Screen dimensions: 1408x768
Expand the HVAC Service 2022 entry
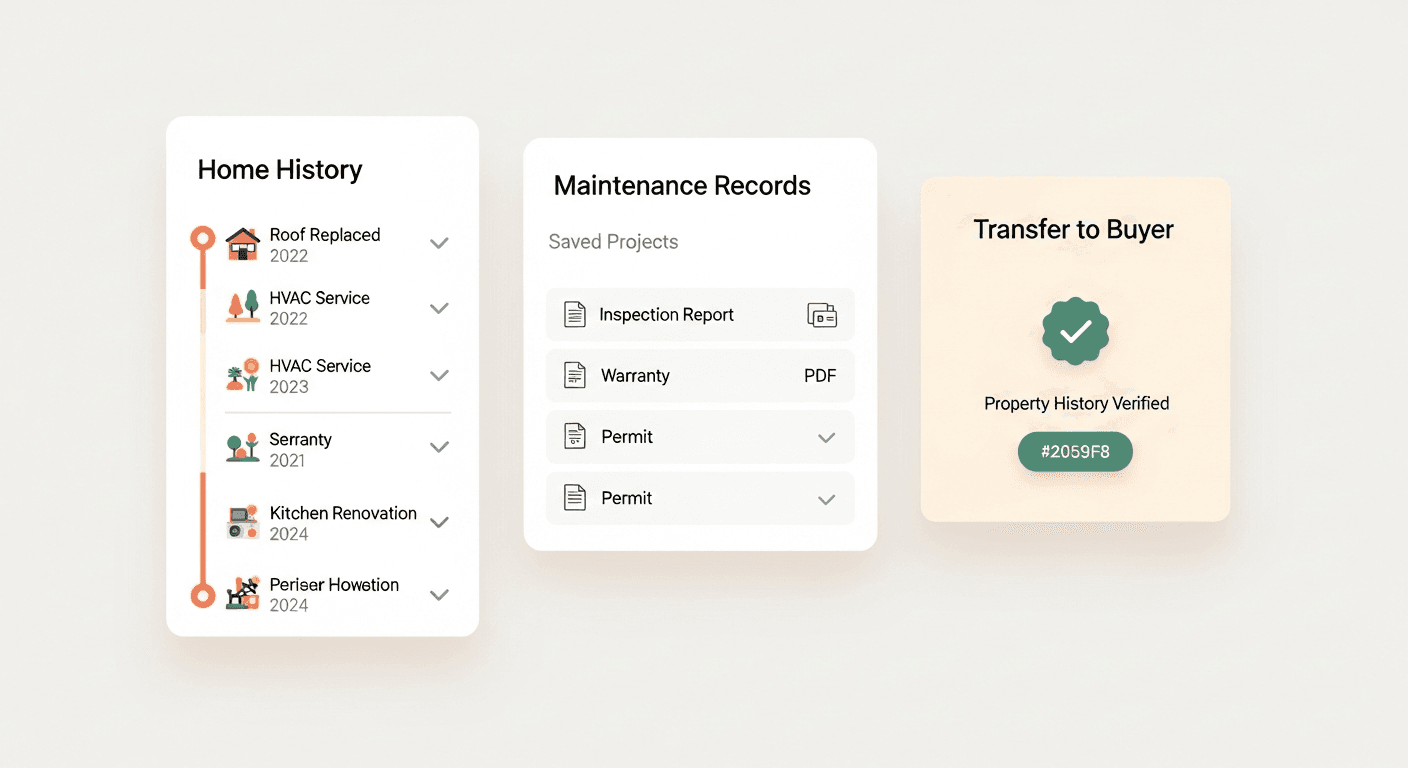point(439,308)
